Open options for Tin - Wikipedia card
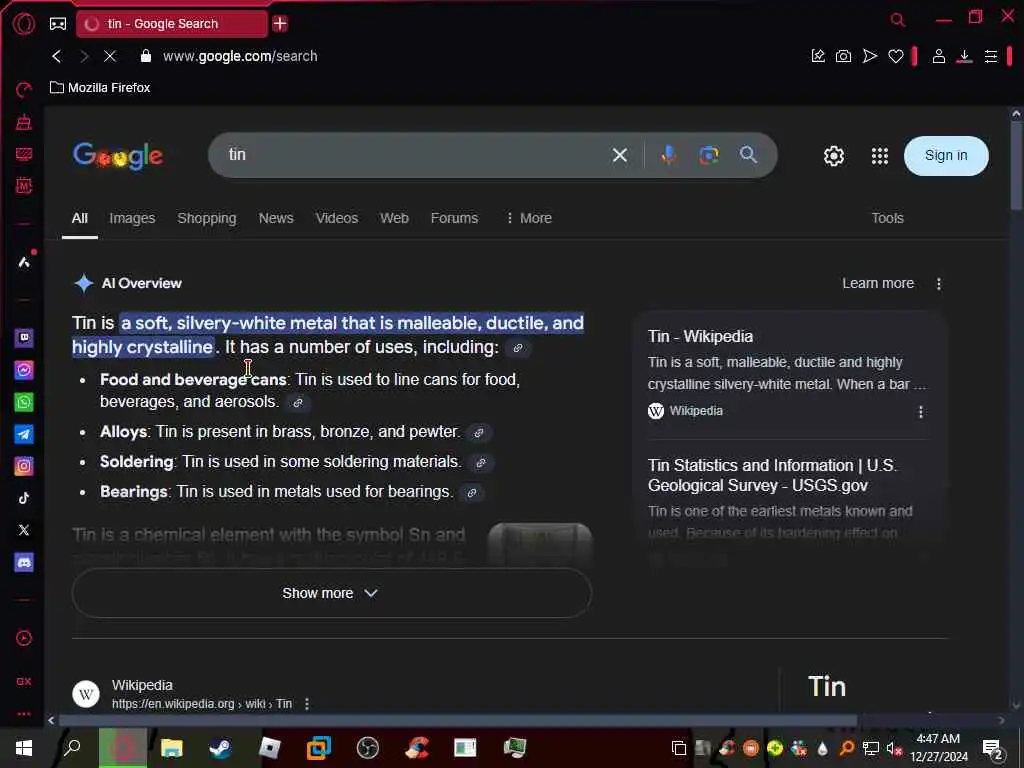The height and width of the screenshot is (768, 1024). tap(921, 412)
